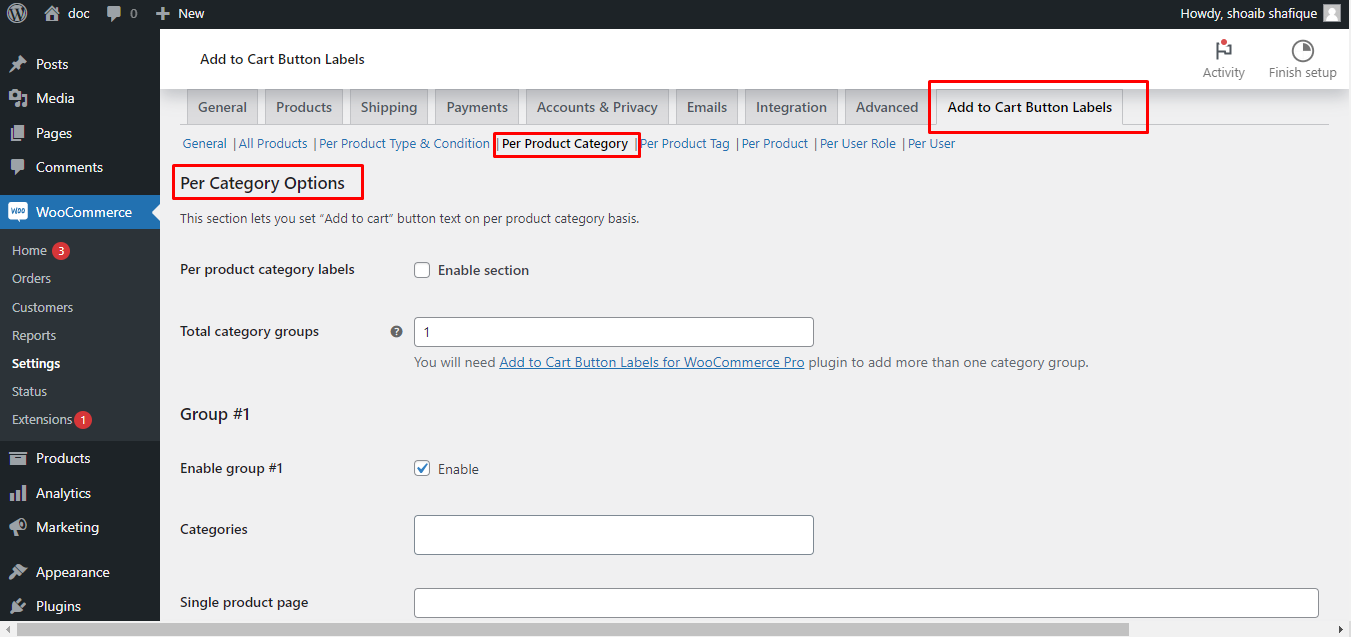This screenshot has width=1351, height=637.
Task: Click the Total category groups number field
Action: click(614, 332)
